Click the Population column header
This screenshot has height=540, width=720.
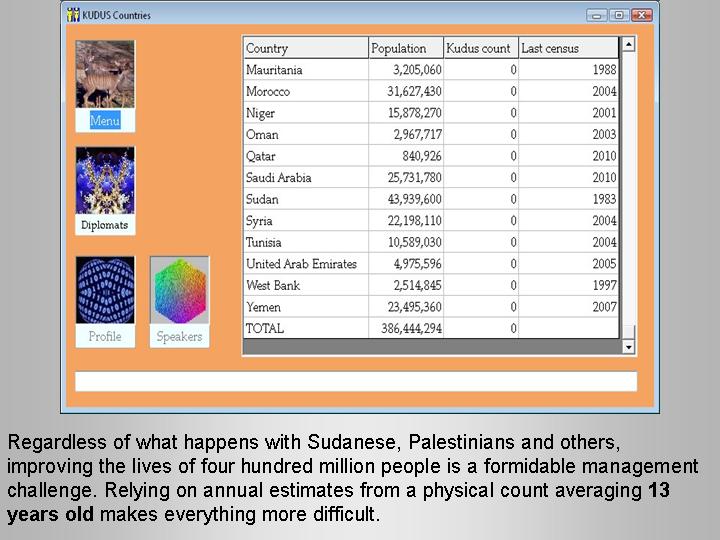405,48
